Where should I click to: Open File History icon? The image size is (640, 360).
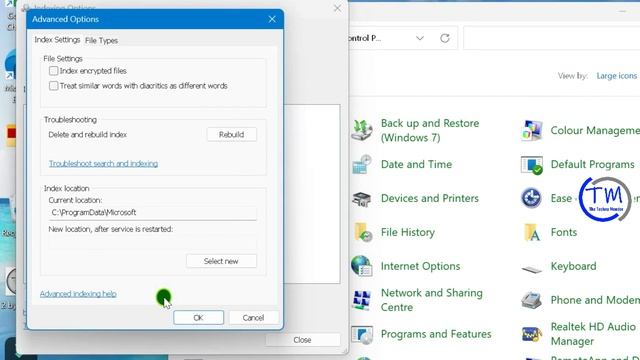pyautogui.click(x=363, y=232)
